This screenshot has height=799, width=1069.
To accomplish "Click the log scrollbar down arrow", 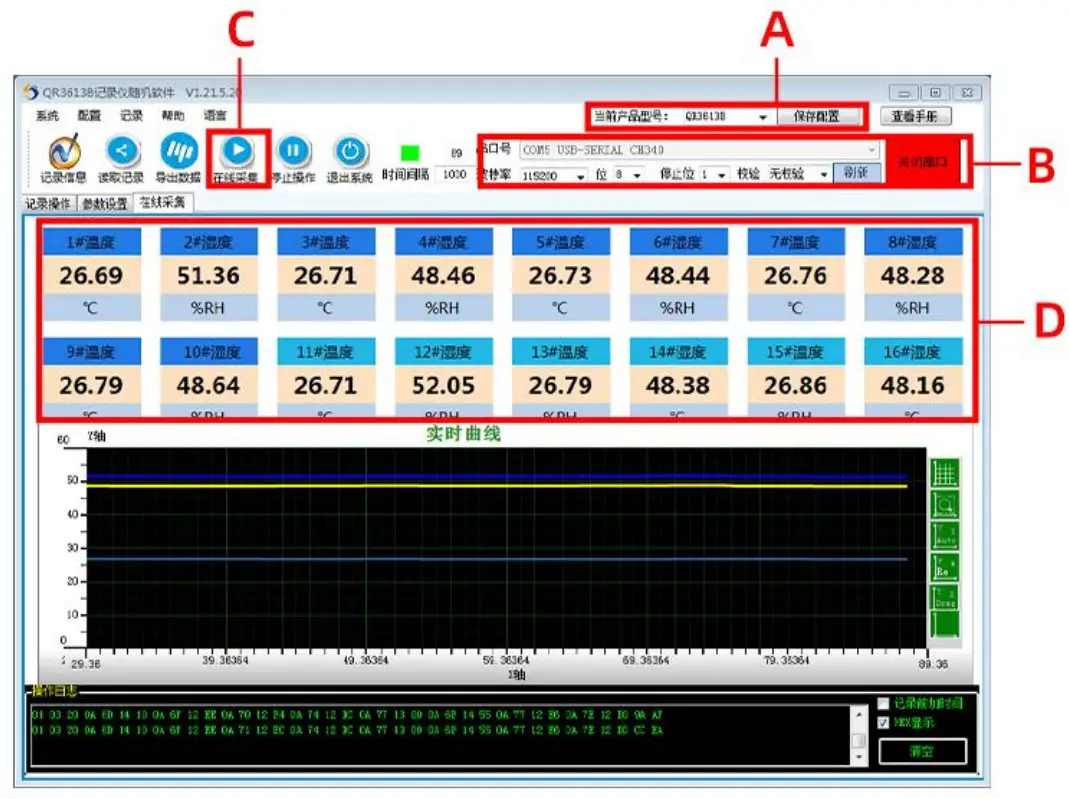I will [859, 757].
